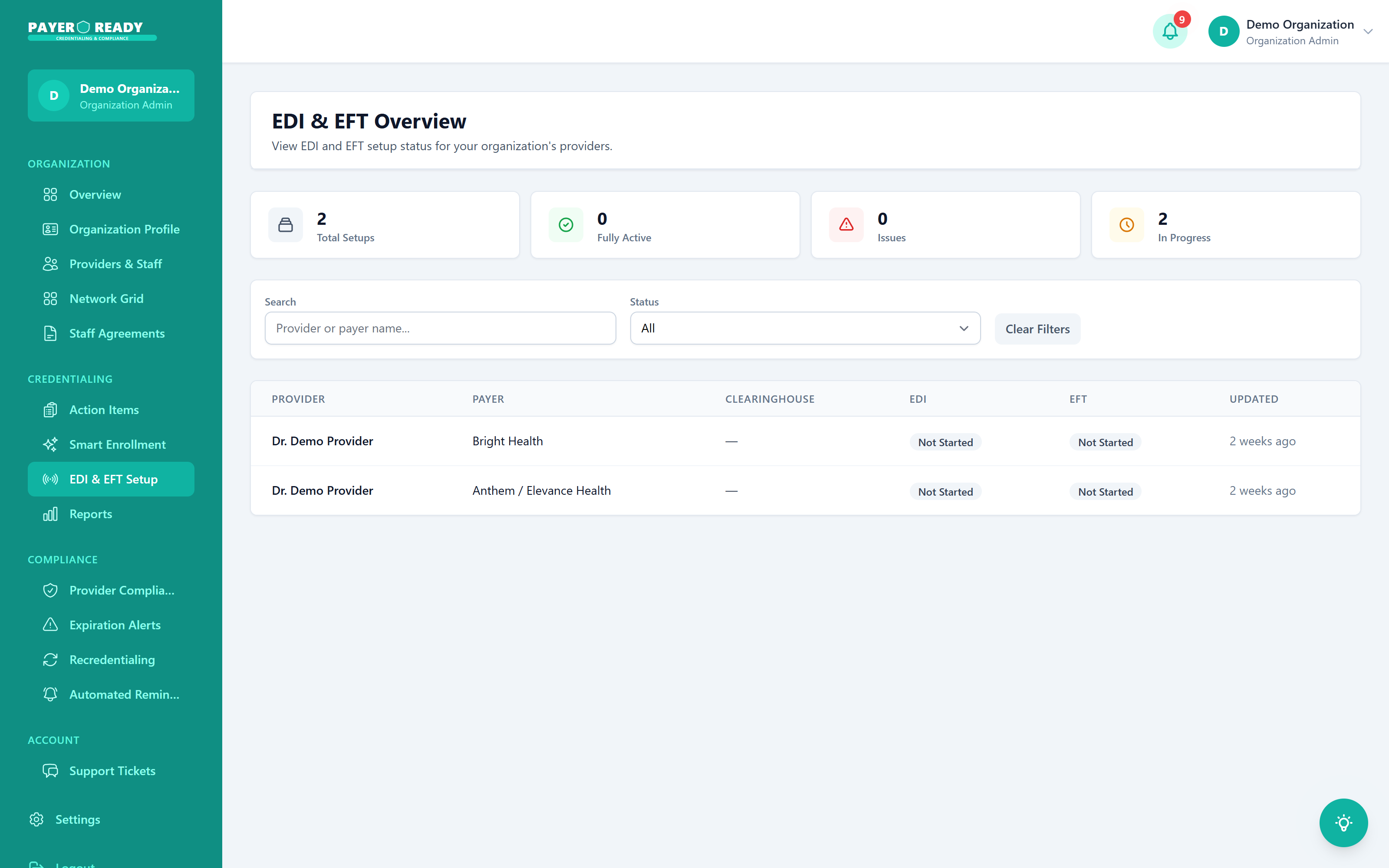Open Dr. Demo Provider in Bright Health row
Screen dimensions: 1389x868
coord(322,441)
